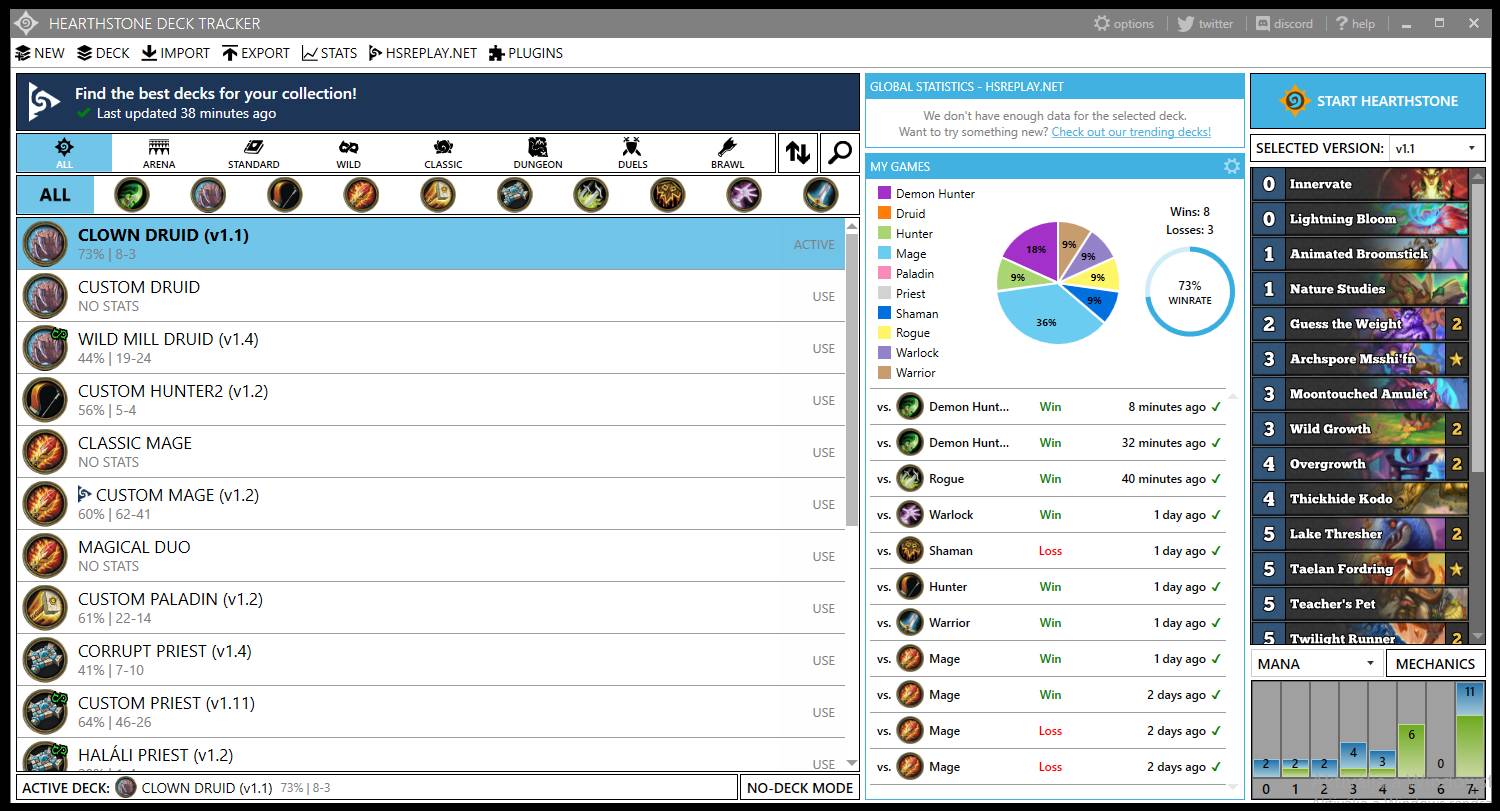Toggle No-Deck Mode
Image resolution: width=1500 pixels, height=811 pixels.
pos(800,787)
